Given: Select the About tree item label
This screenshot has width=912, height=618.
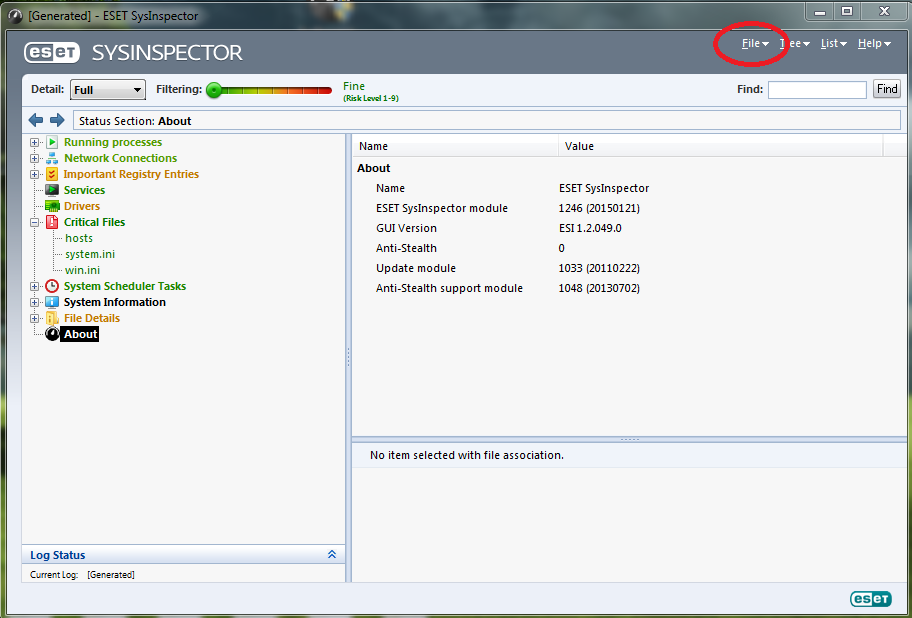Looking at the screenshot, I should (x=80, y=334).
